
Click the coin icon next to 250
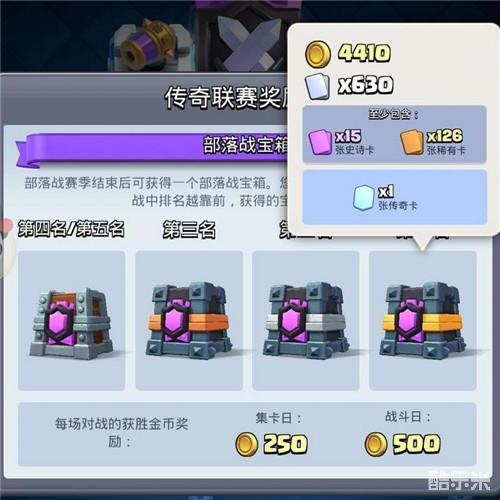(x=247, y=444)
